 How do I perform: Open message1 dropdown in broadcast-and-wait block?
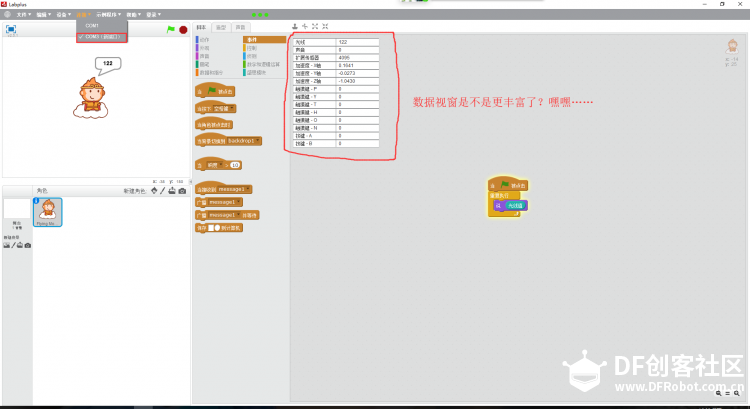click(225, 215)
